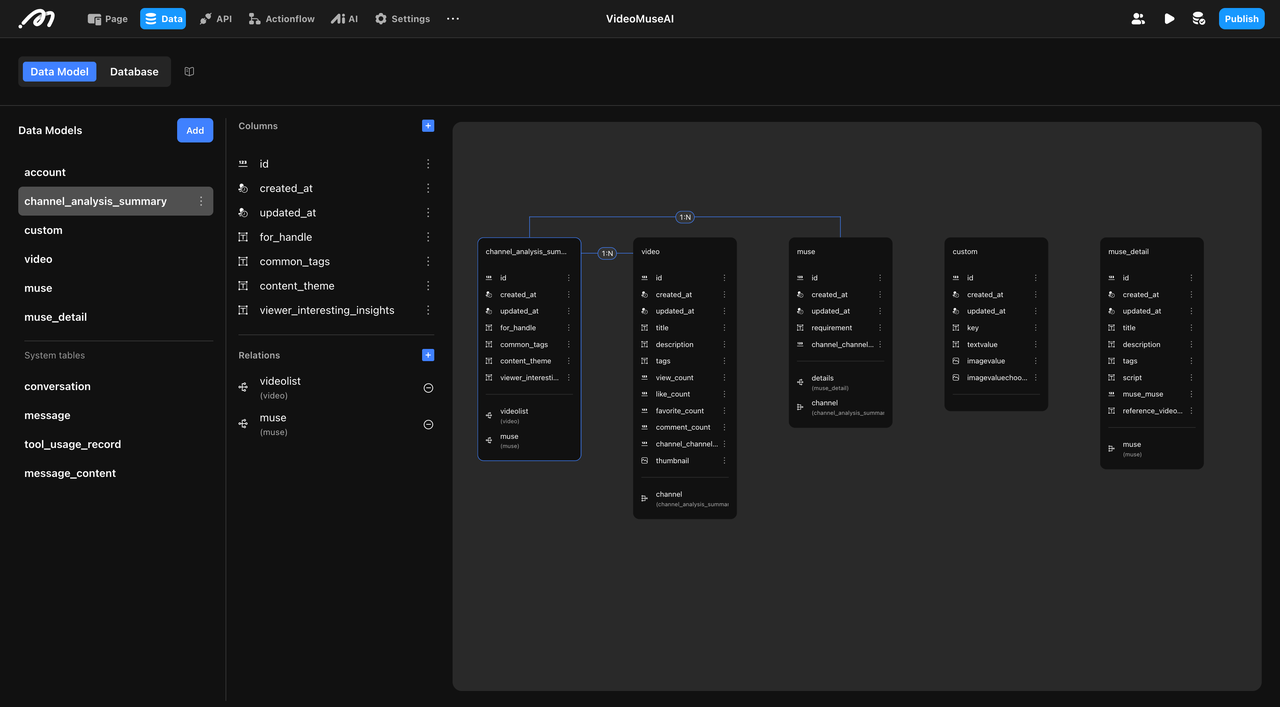Open the Settings tab
1280x707 pixels.
pyautogui.click(x=402, y=19)
